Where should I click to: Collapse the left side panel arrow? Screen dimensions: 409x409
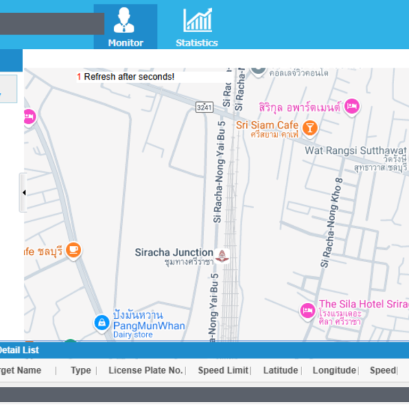pos(23,193)
